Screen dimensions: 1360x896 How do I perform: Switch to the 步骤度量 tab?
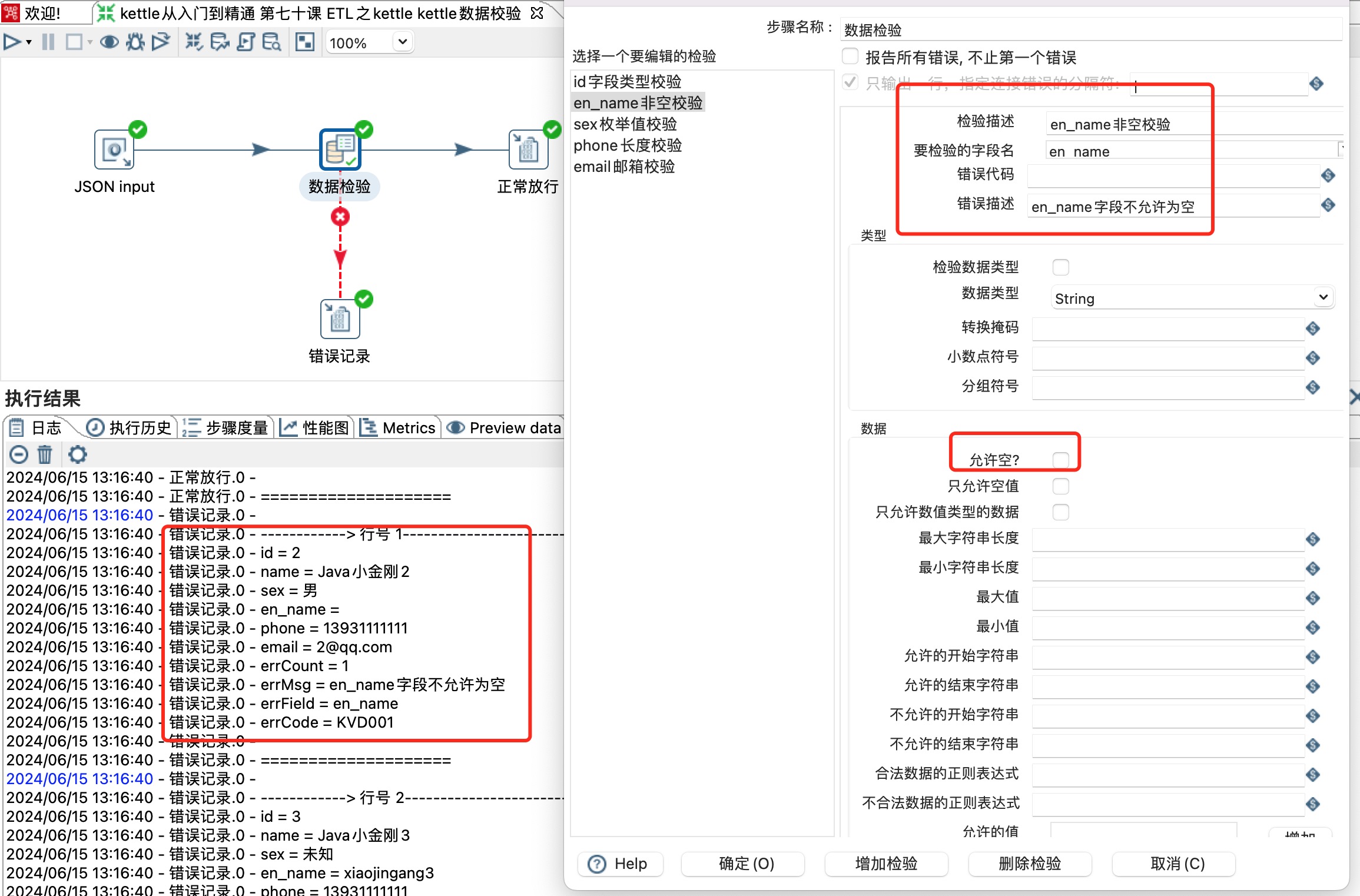click(226, 428)
